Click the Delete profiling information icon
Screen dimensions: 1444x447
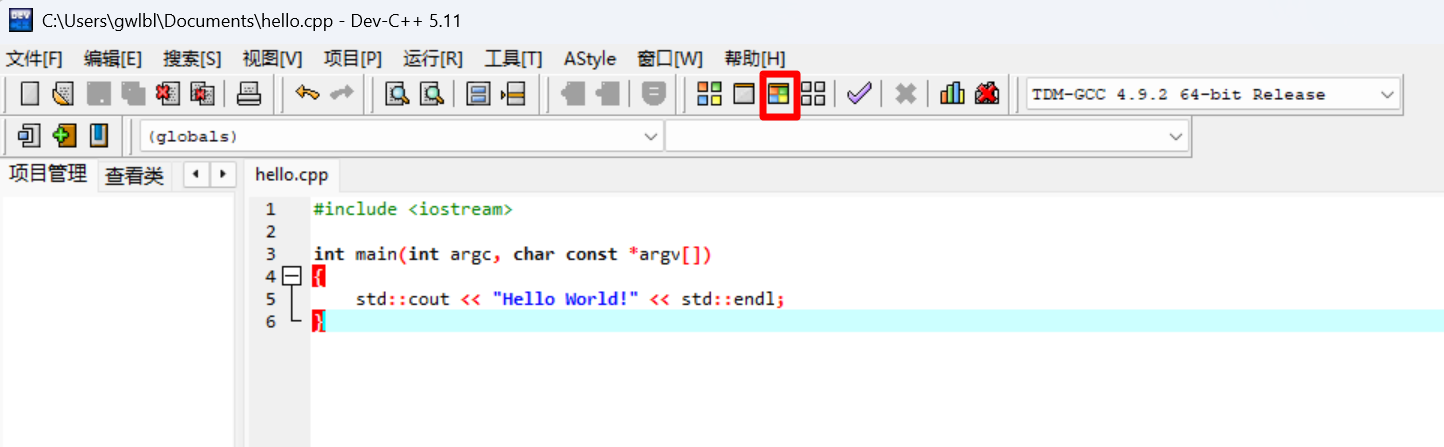click(x=987, y=94)
